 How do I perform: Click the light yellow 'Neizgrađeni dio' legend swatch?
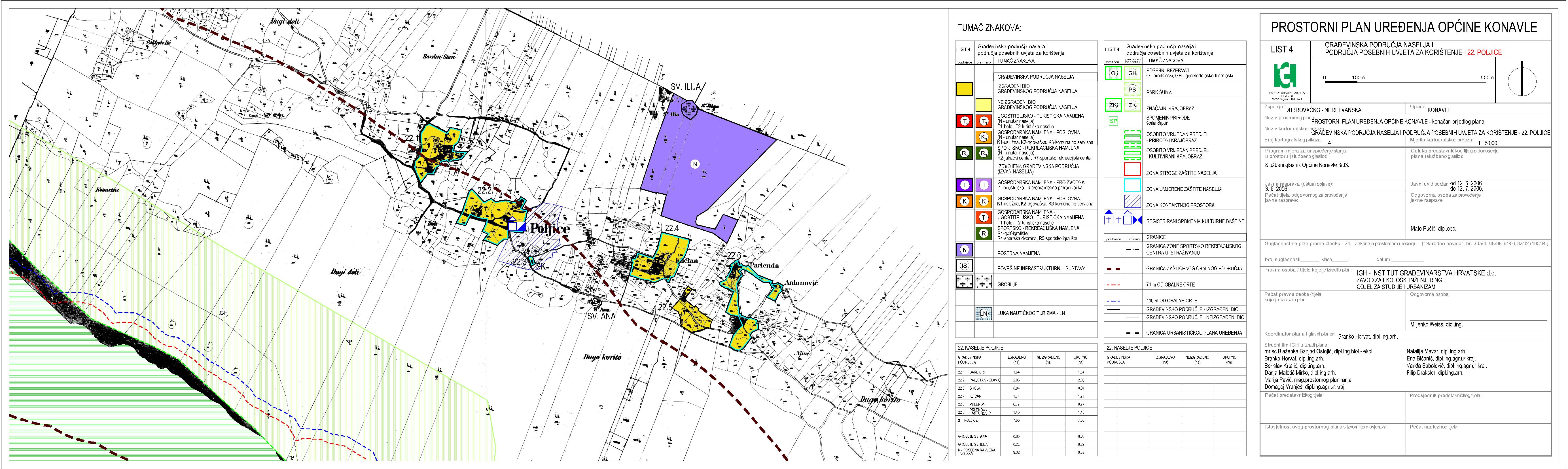click(984, 105)
